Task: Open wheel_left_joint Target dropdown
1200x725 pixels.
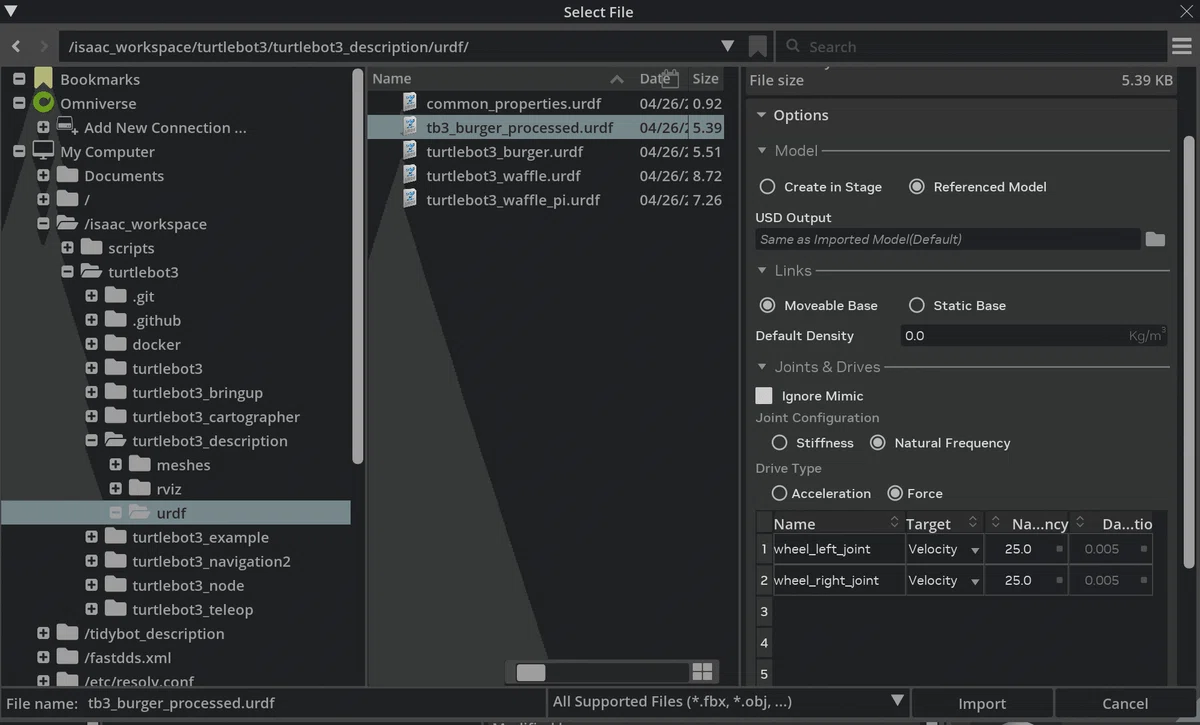Action: pyautogui.click(x=944, y=549)
